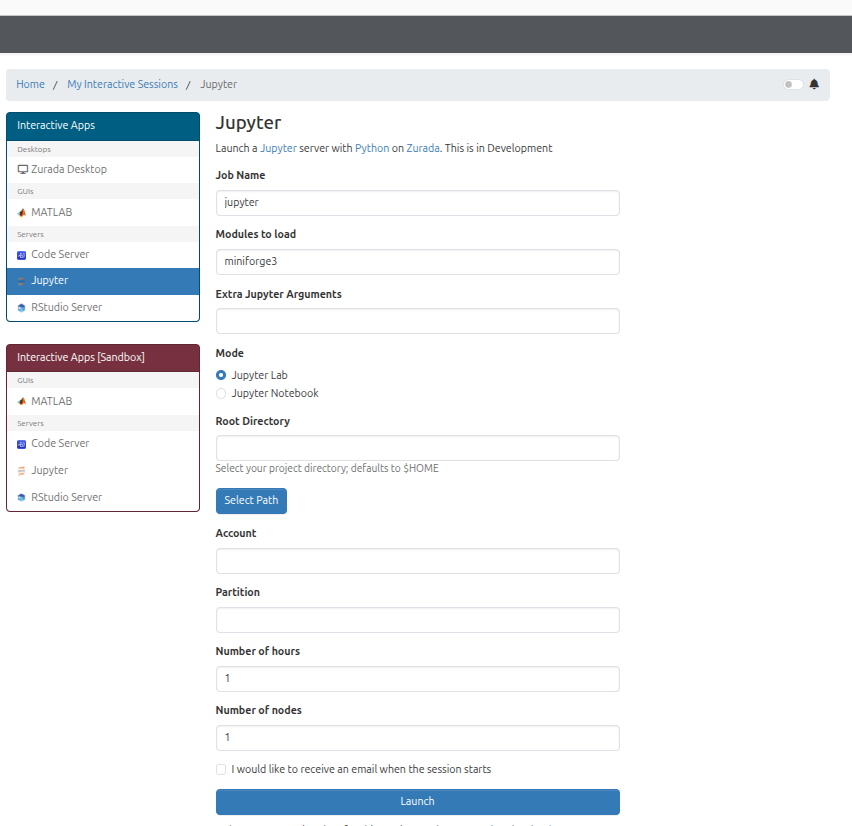This screenshot has height=826, width=852.
Task: Go to the Home breadcrumb
Action: pyautogui.click(x=30, y=84)
